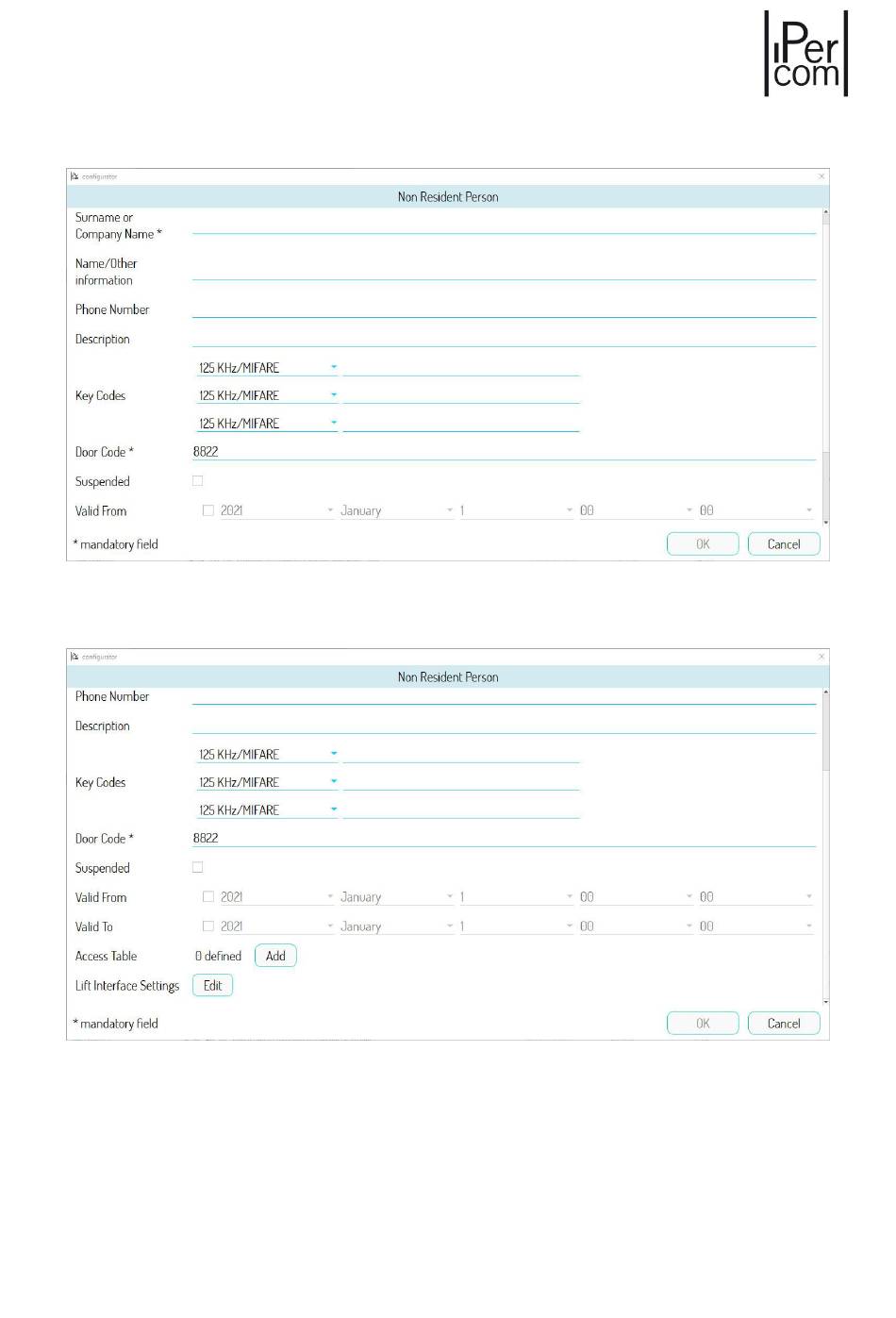
Task: Open third Key Codes type dropdown in upper dialog
Action: pos(267,423)
